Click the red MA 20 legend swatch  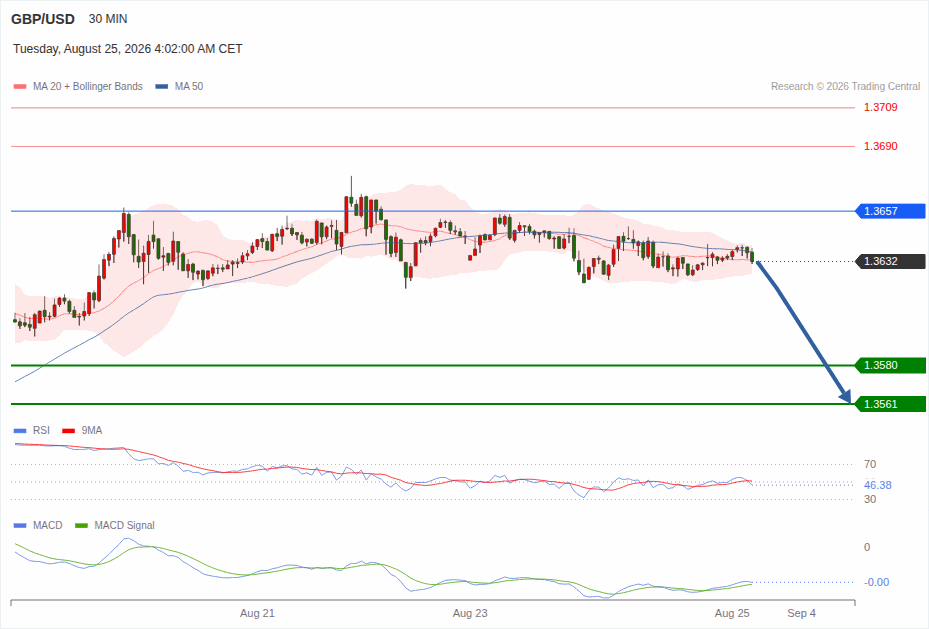pyautogui.click(x=20, y=86)
